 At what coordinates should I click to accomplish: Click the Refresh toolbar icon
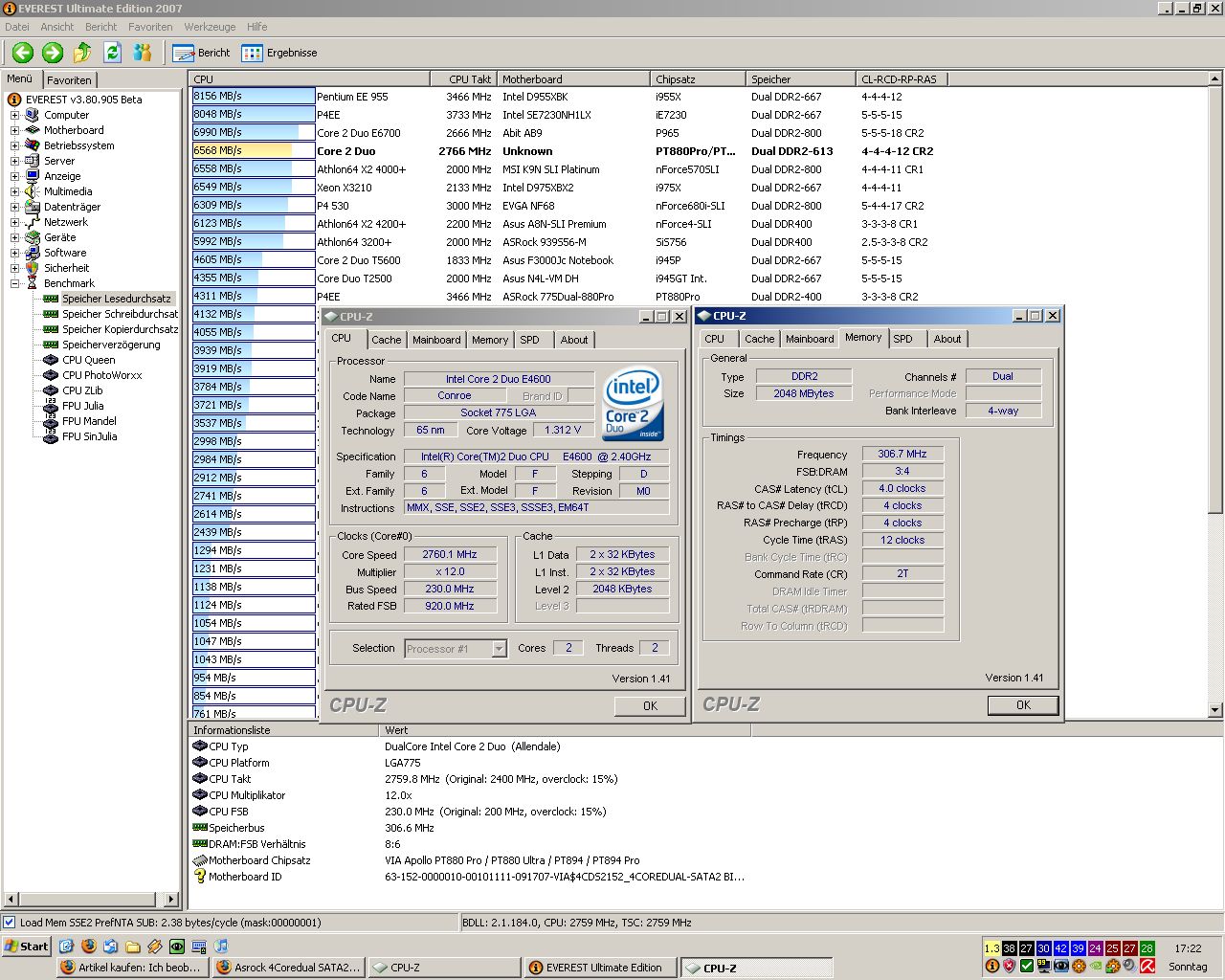pos(112,53)
